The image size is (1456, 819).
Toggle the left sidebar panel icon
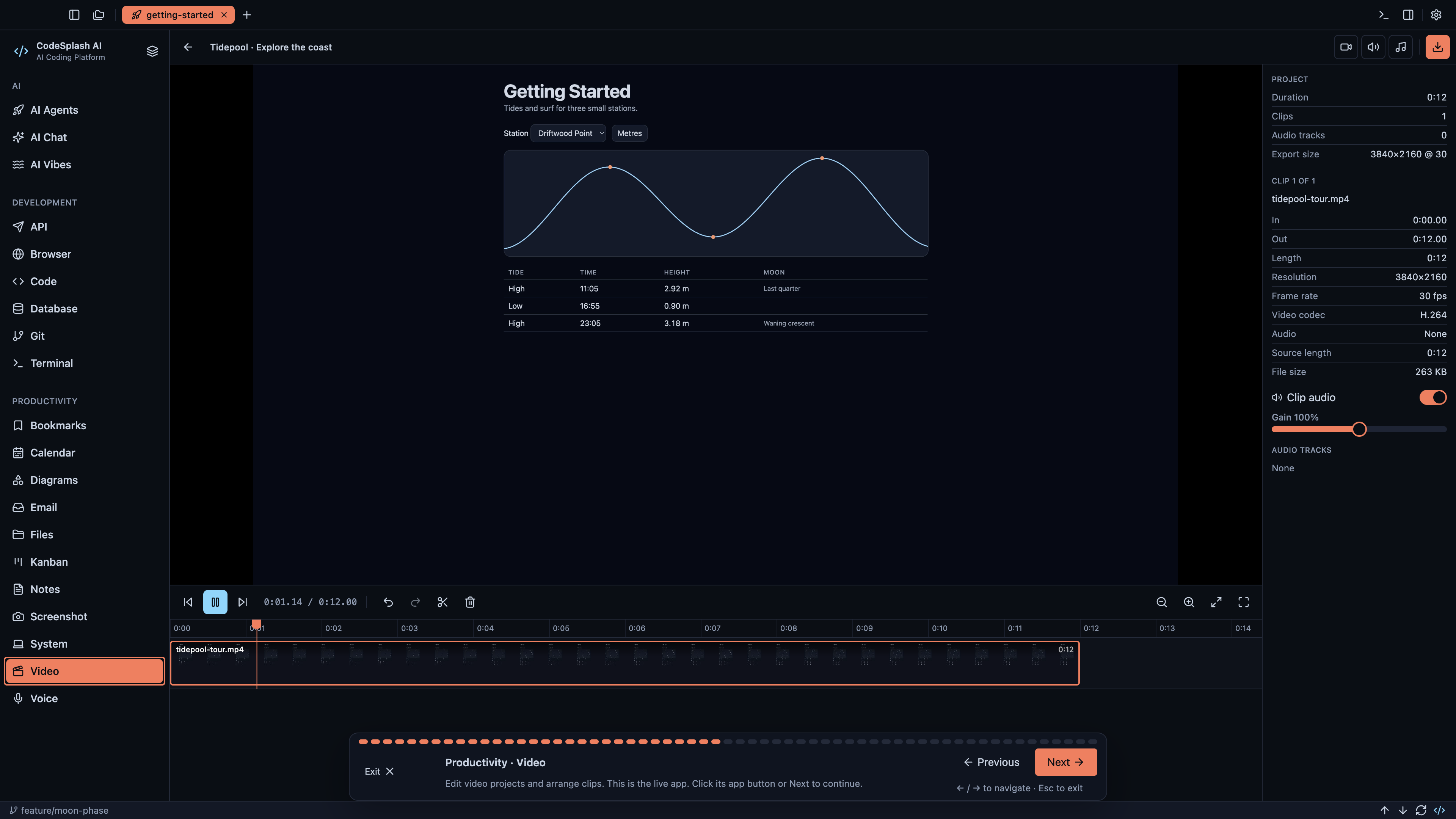[x=74, y=15]
